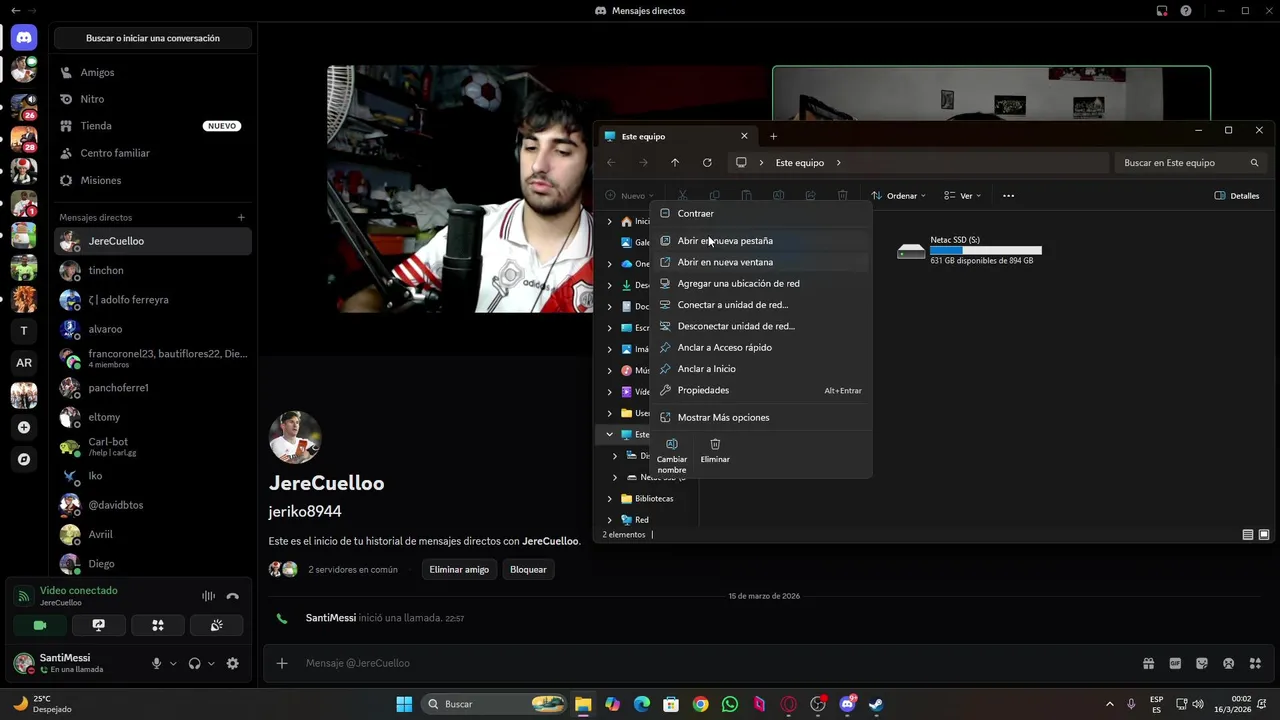This screenshot has width=1280, height=720.
Task: Deafen with the headphones icon
Action: point(194,663)
